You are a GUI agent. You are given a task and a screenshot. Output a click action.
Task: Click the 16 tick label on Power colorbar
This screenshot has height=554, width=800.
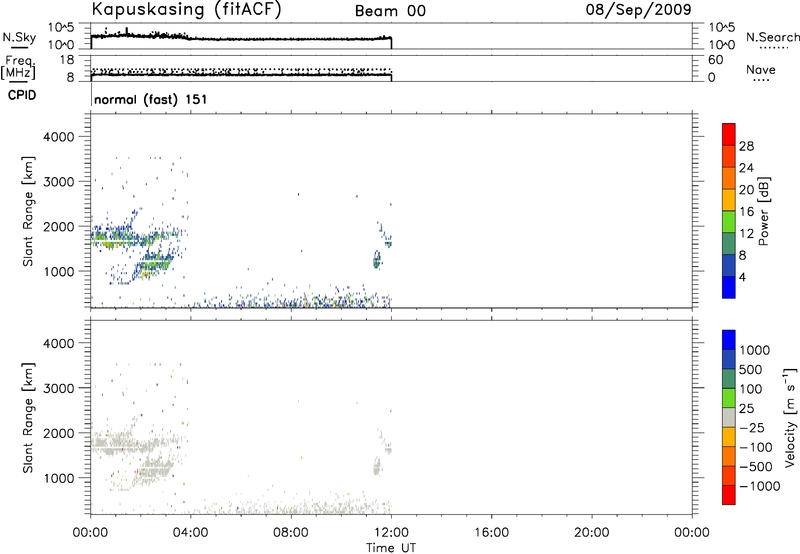tap(746, 212)
